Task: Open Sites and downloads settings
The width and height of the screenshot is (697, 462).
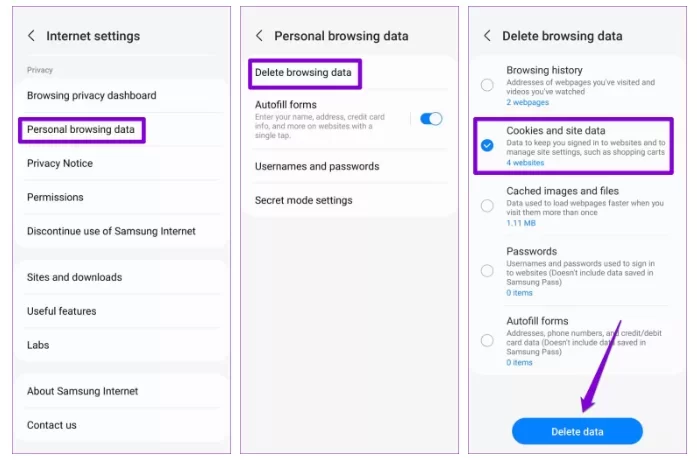Action: click(74, 277)
